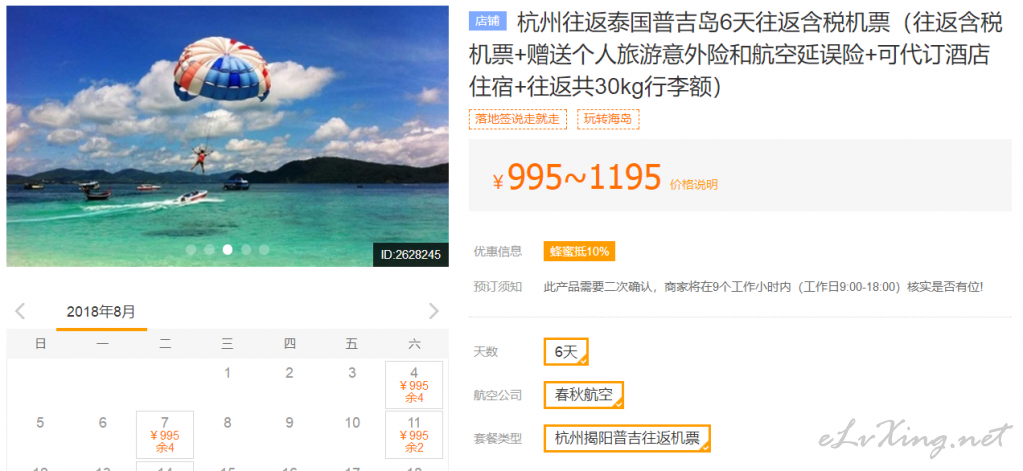This screenshot has width=1023, height=471.
Task: Select fifth carousel dot on photo
Action: click(264, 249)
